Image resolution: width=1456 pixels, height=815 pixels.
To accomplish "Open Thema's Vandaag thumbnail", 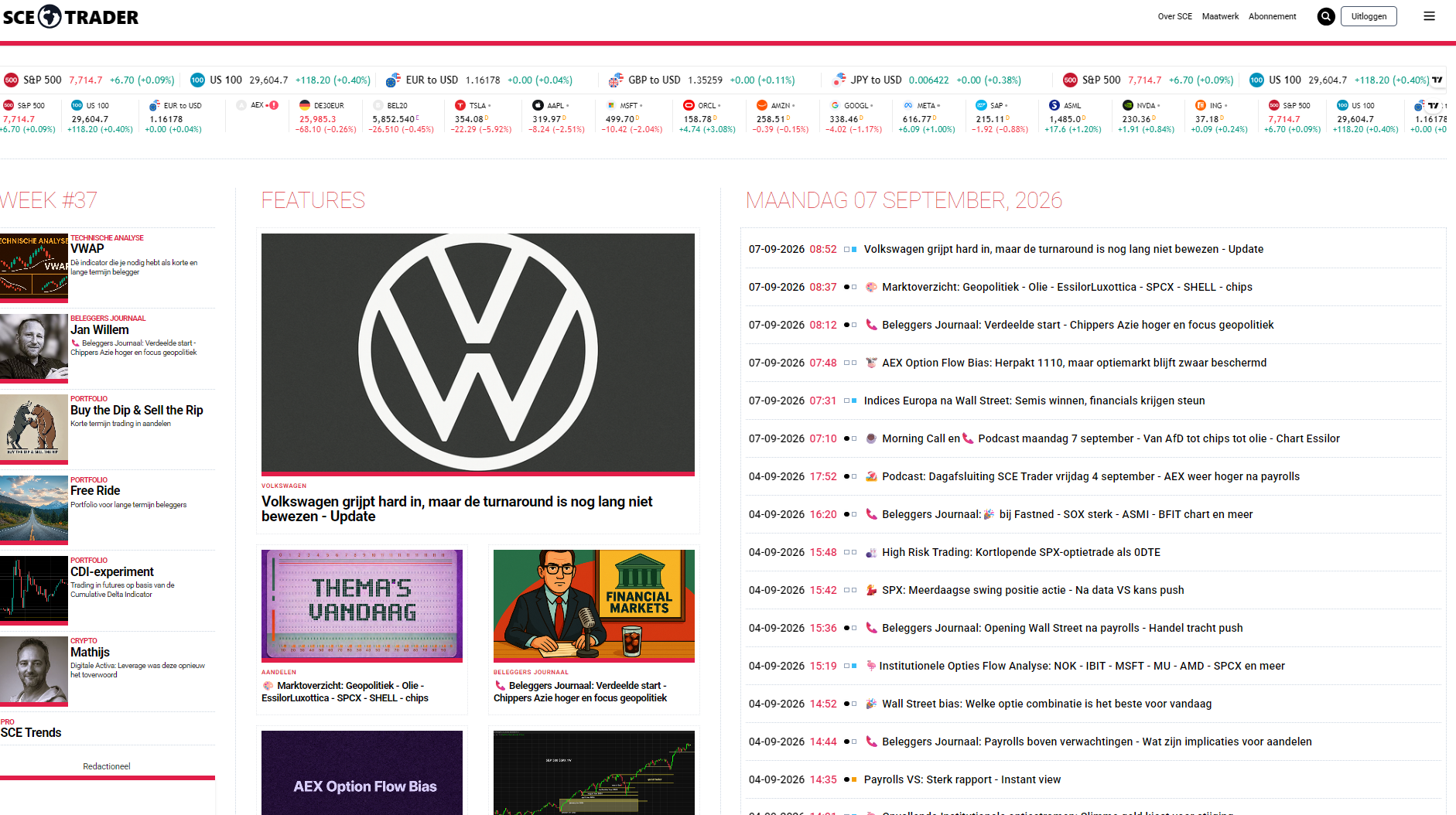I will (x=362, y=605).
